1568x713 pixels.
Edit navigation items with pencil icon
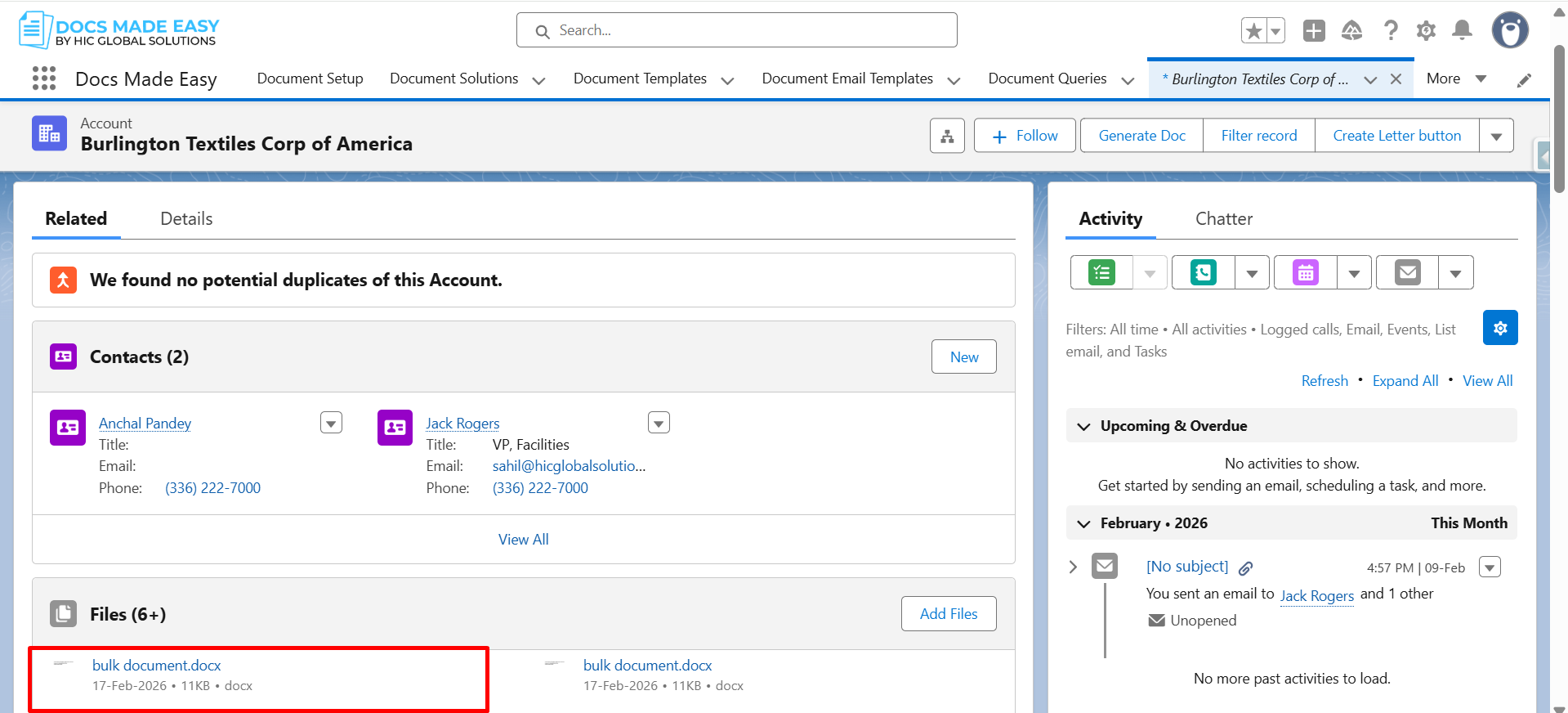pos(1524,79)
